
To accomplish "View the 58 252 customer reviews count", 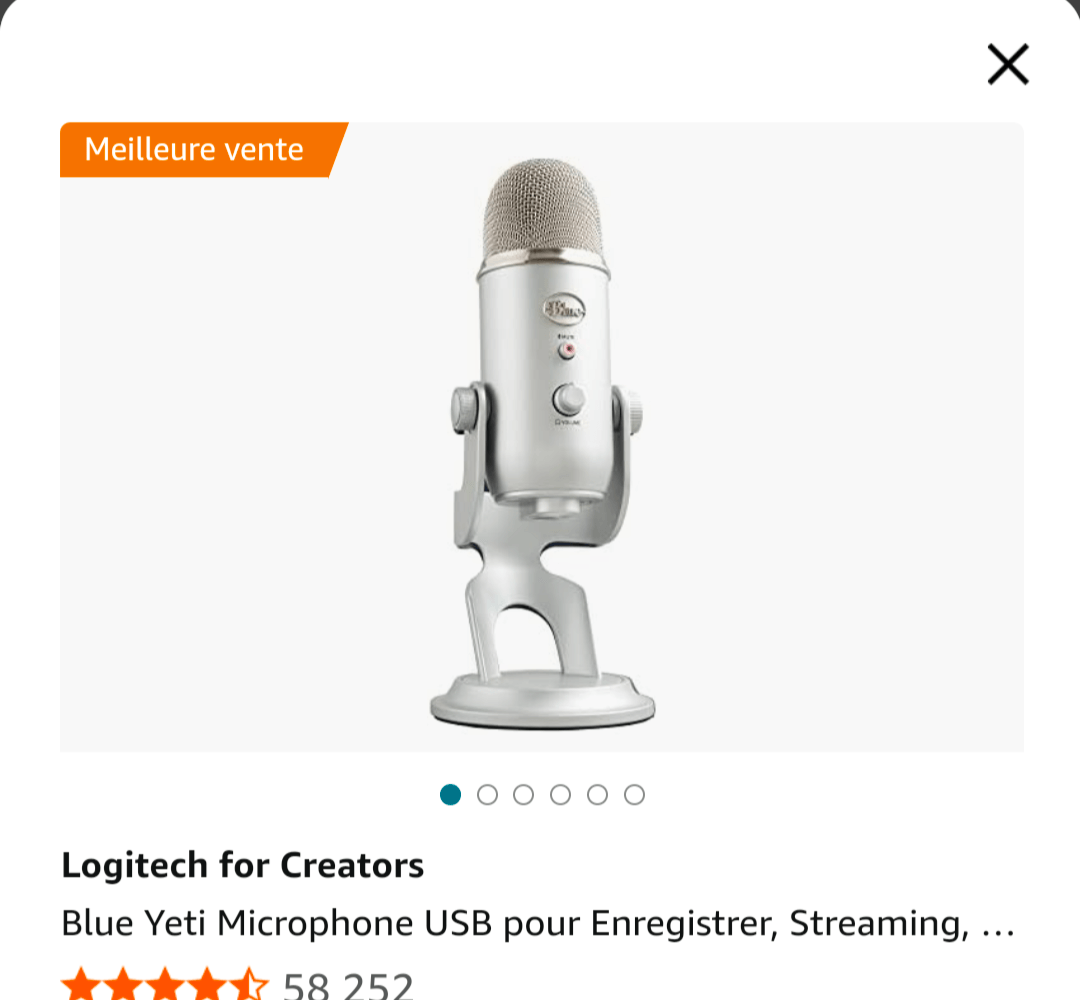I will 348,986.
